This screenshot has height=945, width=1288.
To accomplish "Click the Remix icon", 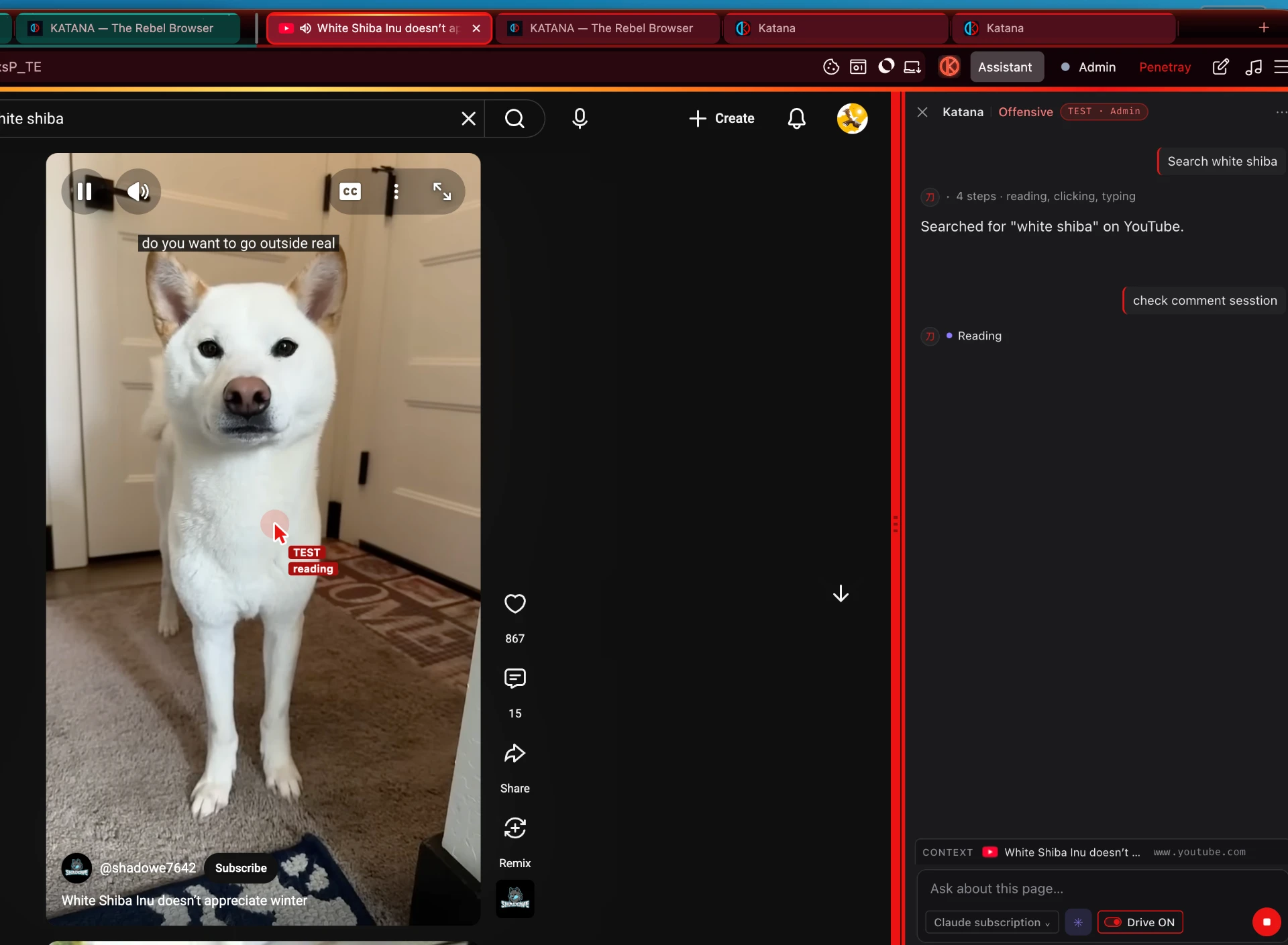I will tap(515, 828).
